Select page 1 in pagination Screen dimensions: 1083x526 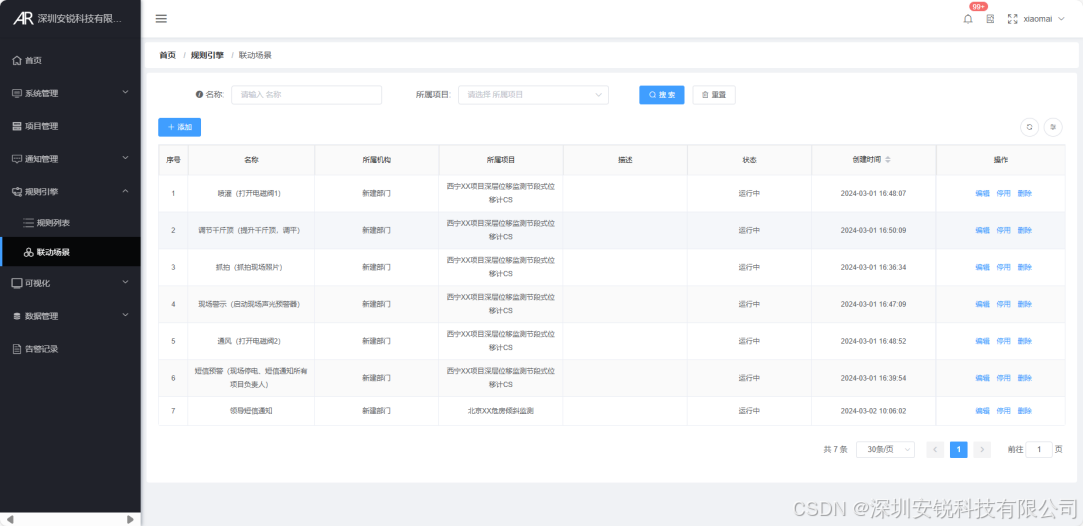click(959, 449)
